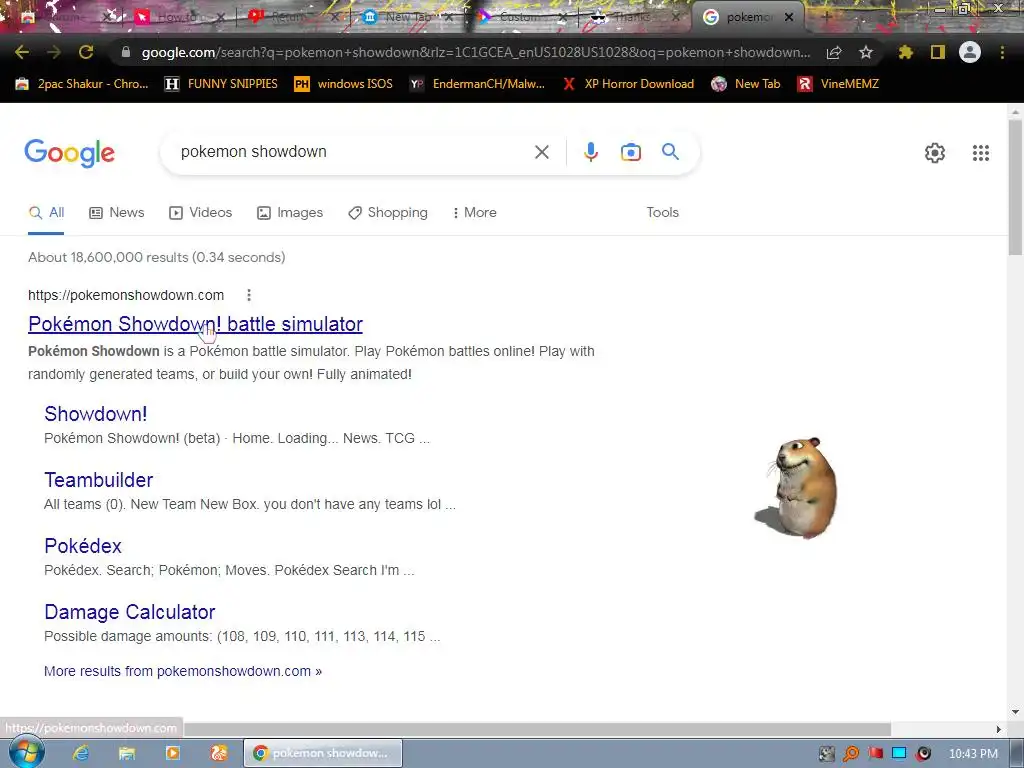Open the VineMEMZ bookmark
Image resolution: width=1024 pixels, height=768 pixels.
click(x=838, y=84)
